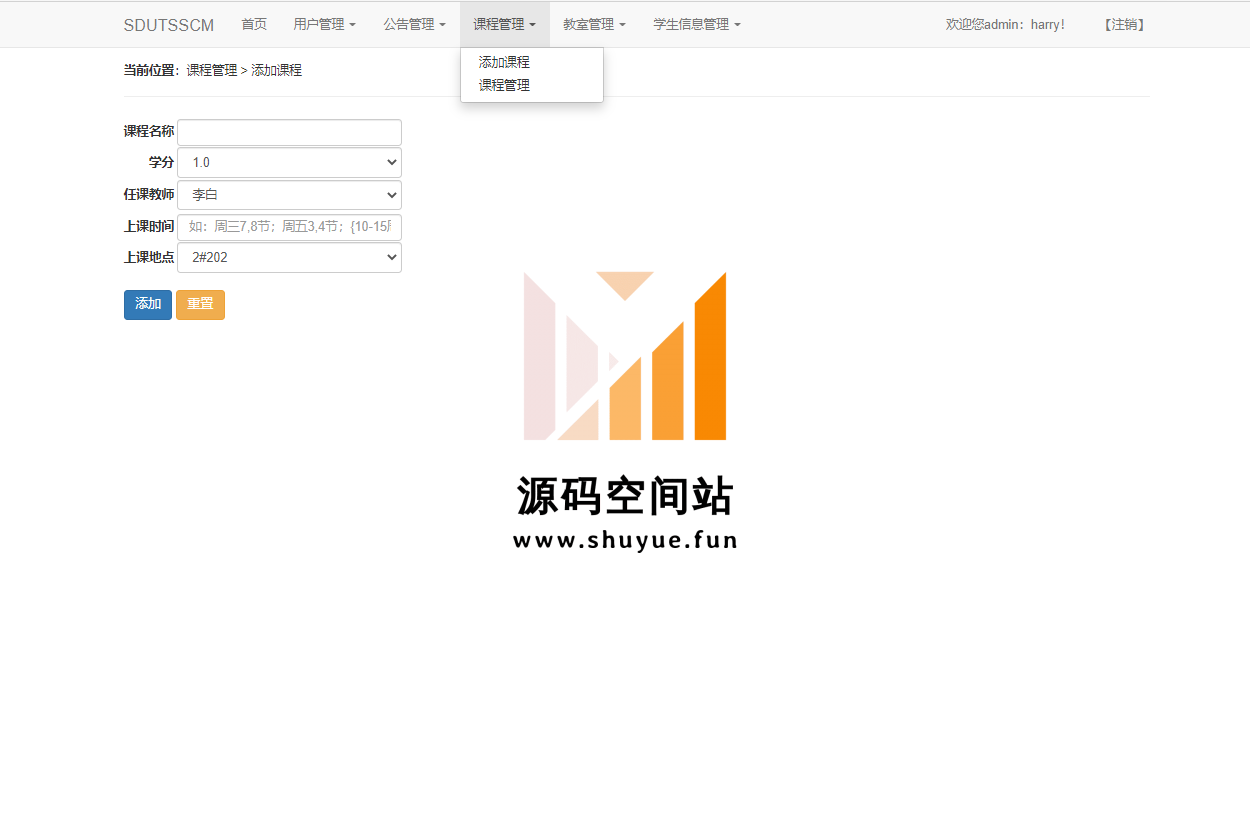Image resolution: width=1250 pixels, height=827 pixels.
Task: Open the SDUTSSCM brand link
Action: point(169,25)
